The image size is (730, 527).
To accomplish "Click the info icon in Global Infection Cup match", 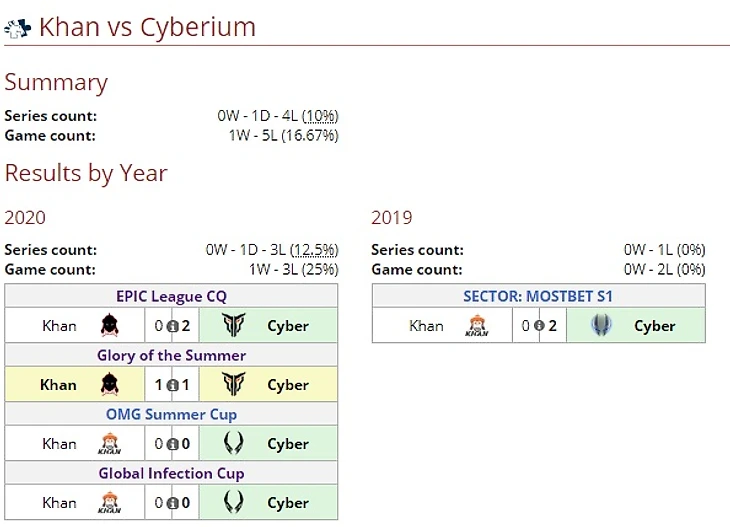I will point(172,503).
